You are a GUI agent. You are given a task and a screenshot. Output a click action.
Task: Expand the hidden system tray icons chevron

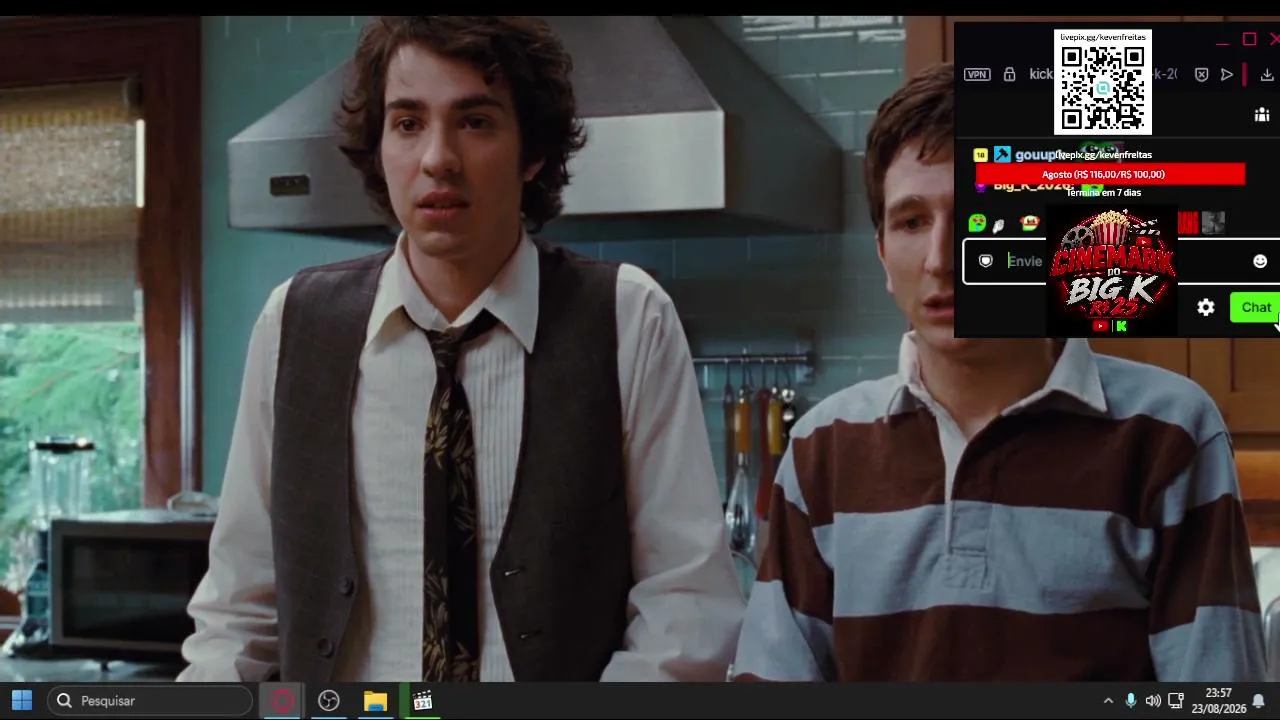point(1108,701)
